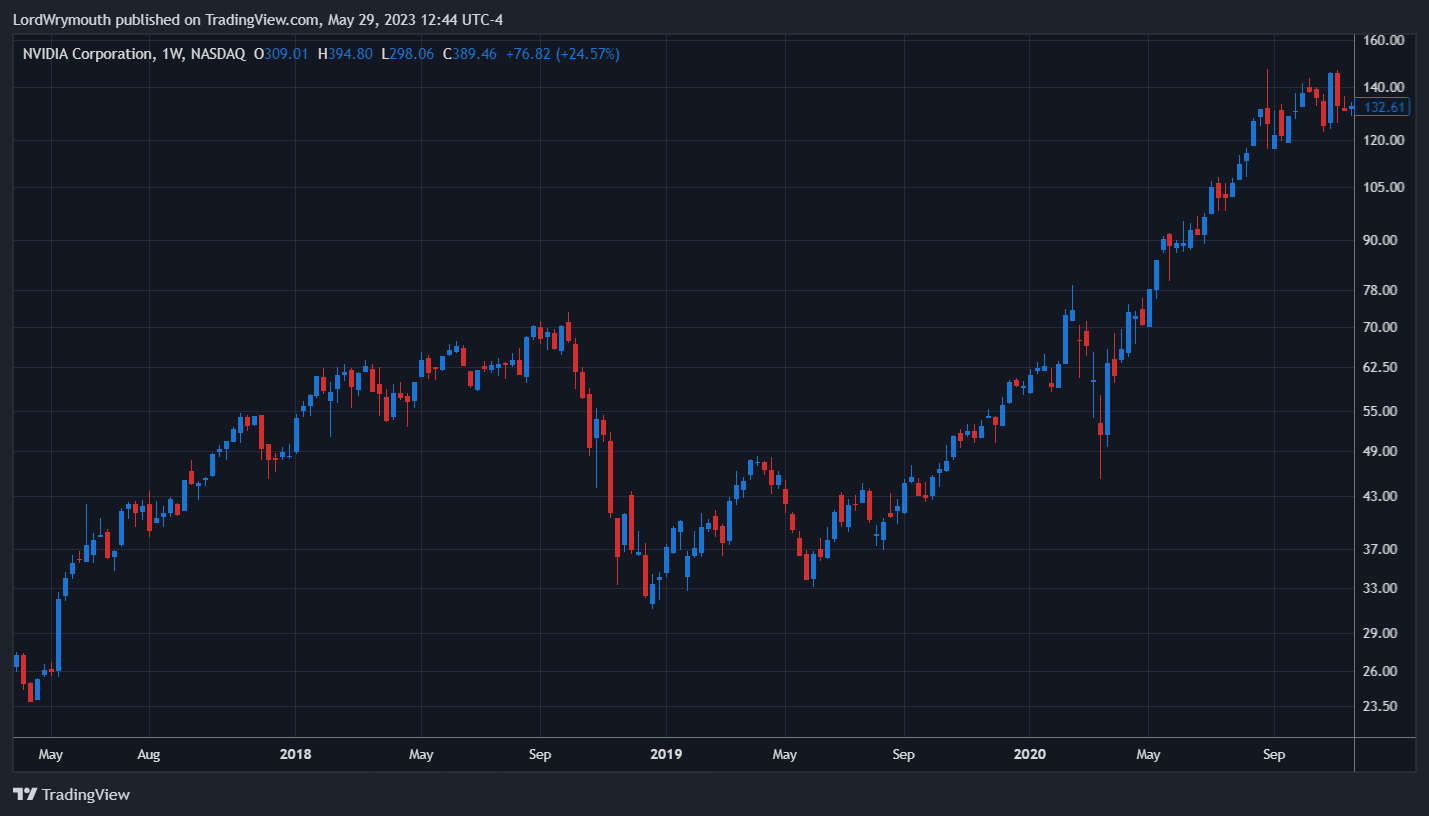Click the high value H394.80

click(x=345, y=54)
